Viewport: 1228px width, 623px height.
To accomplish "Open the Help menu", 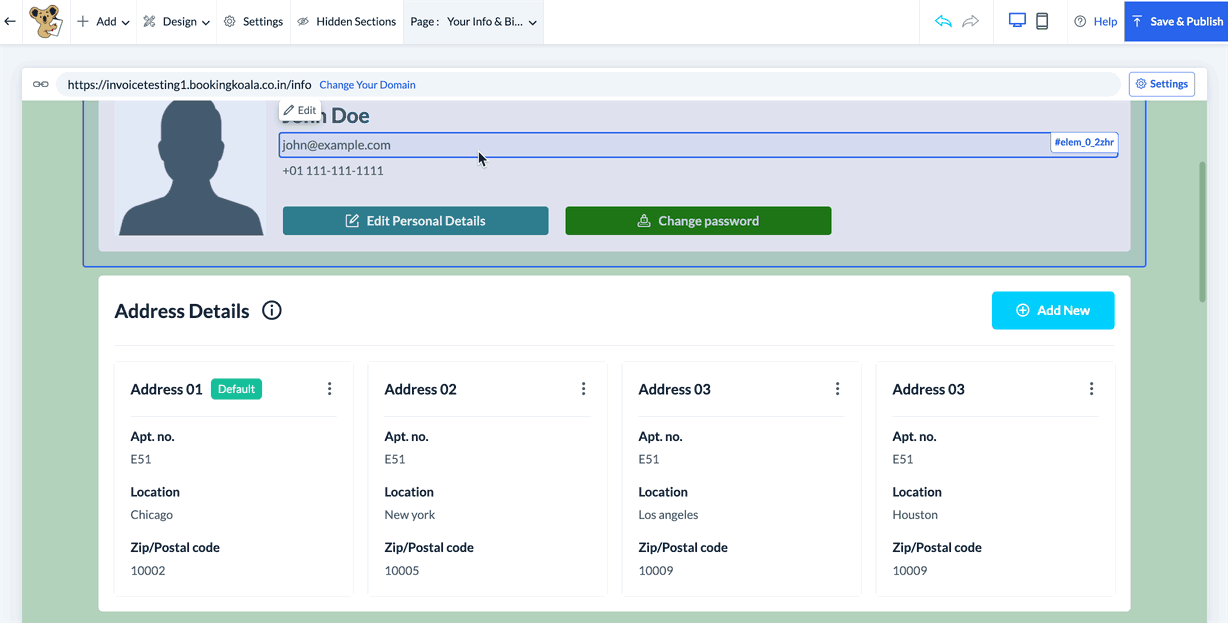I will click(x=1095, y=21).
